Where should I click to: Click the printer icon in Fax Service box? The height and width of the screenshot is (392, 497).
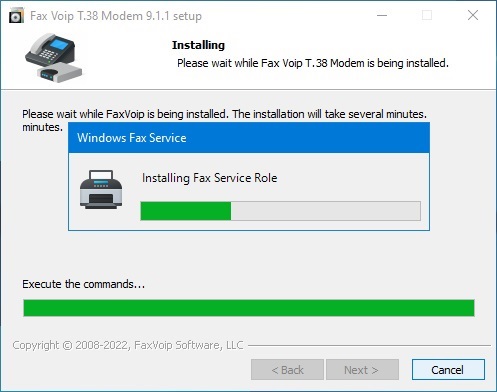(x=101, y=190)
